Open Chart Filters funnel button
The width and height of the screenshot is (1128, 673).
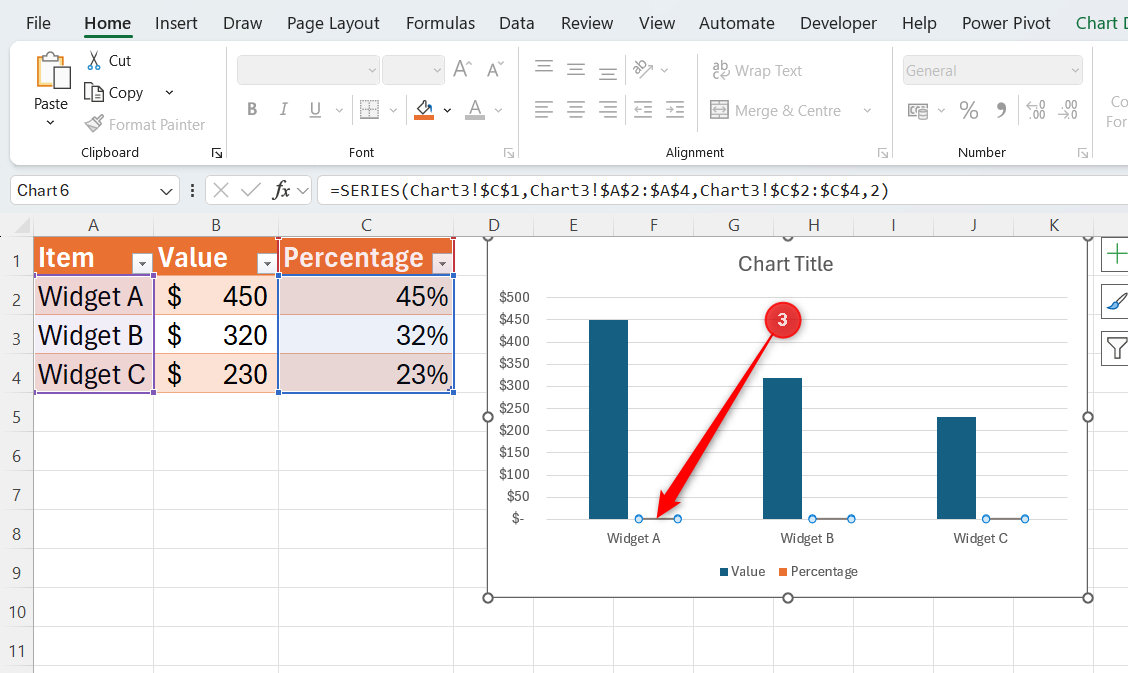pos(1115,348)
